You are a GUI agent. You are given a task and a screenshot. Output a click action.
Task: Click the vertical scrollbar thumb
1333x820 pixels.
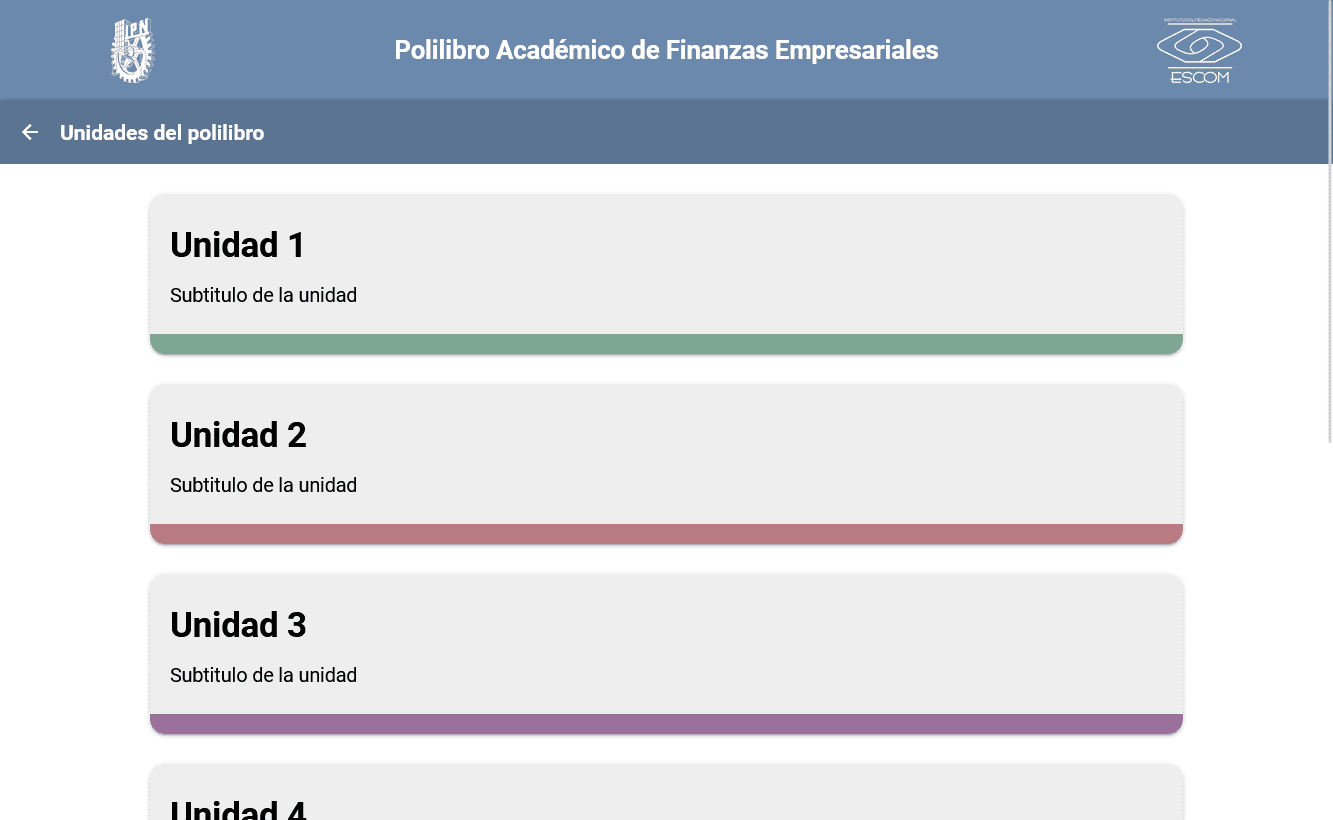[x=1329, y=220]
